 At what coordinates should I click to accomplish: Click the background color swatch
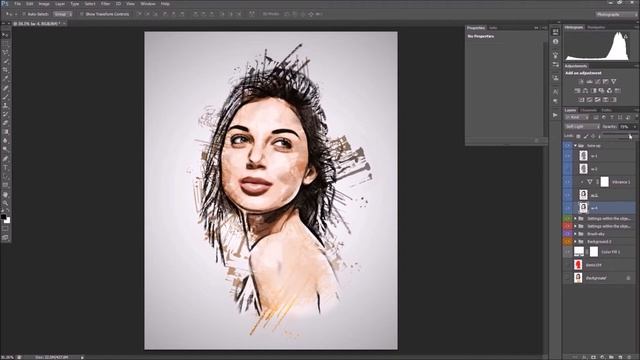(x=7, y=220)
